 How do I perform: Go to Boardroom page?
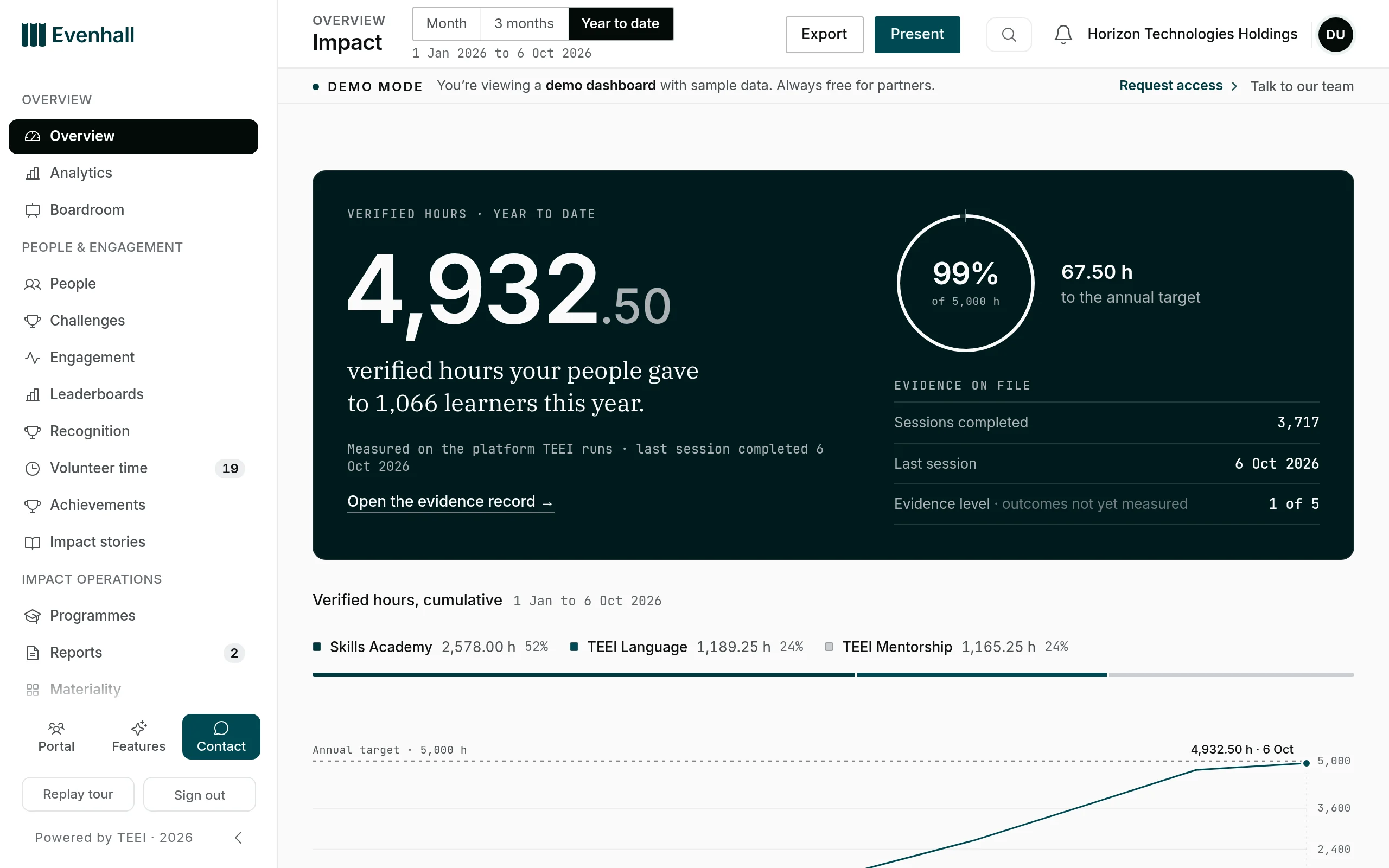coord(133,210)
